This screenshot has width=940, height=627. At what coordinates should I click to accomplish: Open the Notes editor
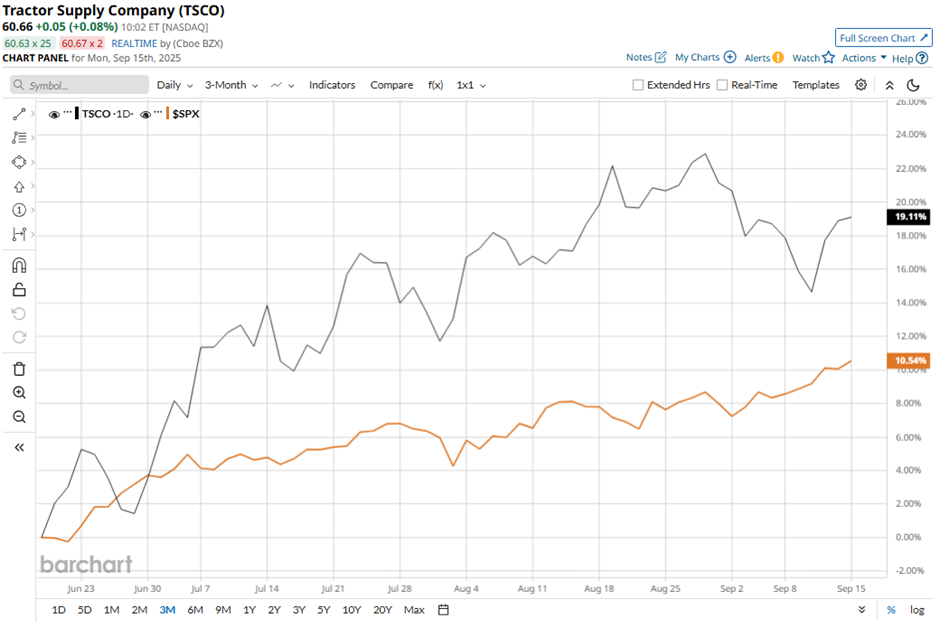click(646, 58)
